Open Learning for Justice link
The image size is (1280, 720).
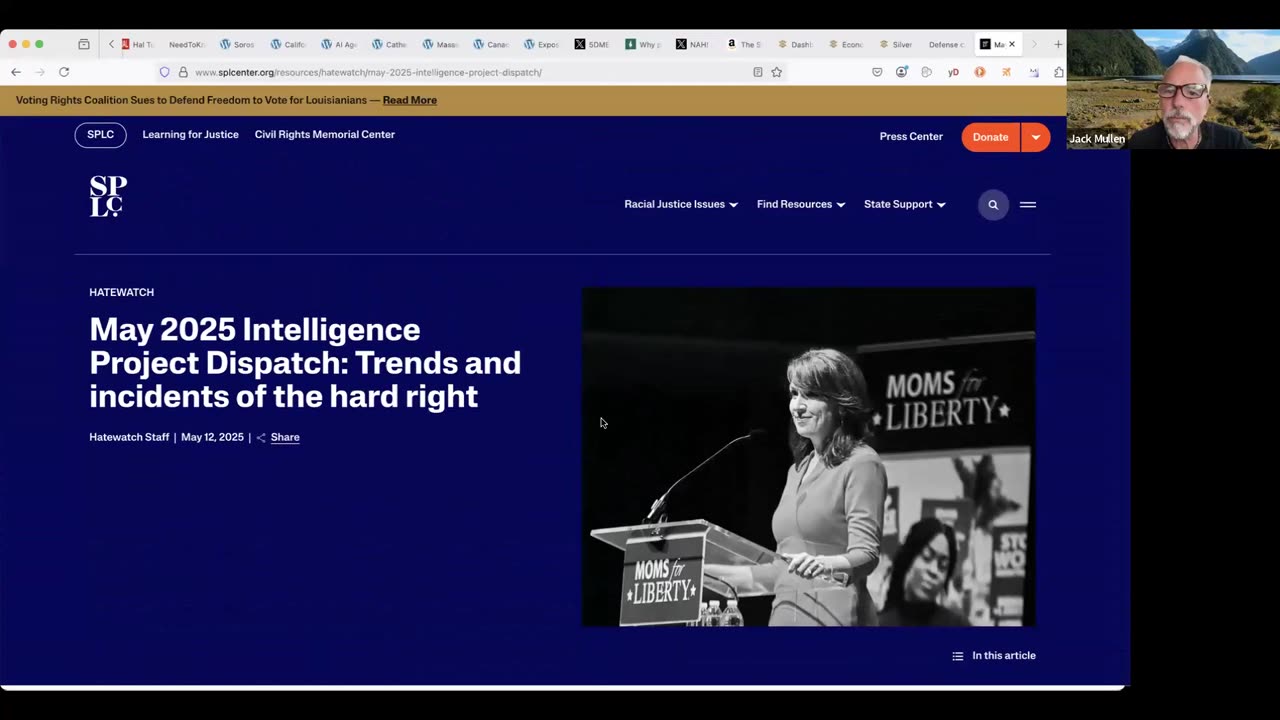pyautogui.click(x=190, y=135)
